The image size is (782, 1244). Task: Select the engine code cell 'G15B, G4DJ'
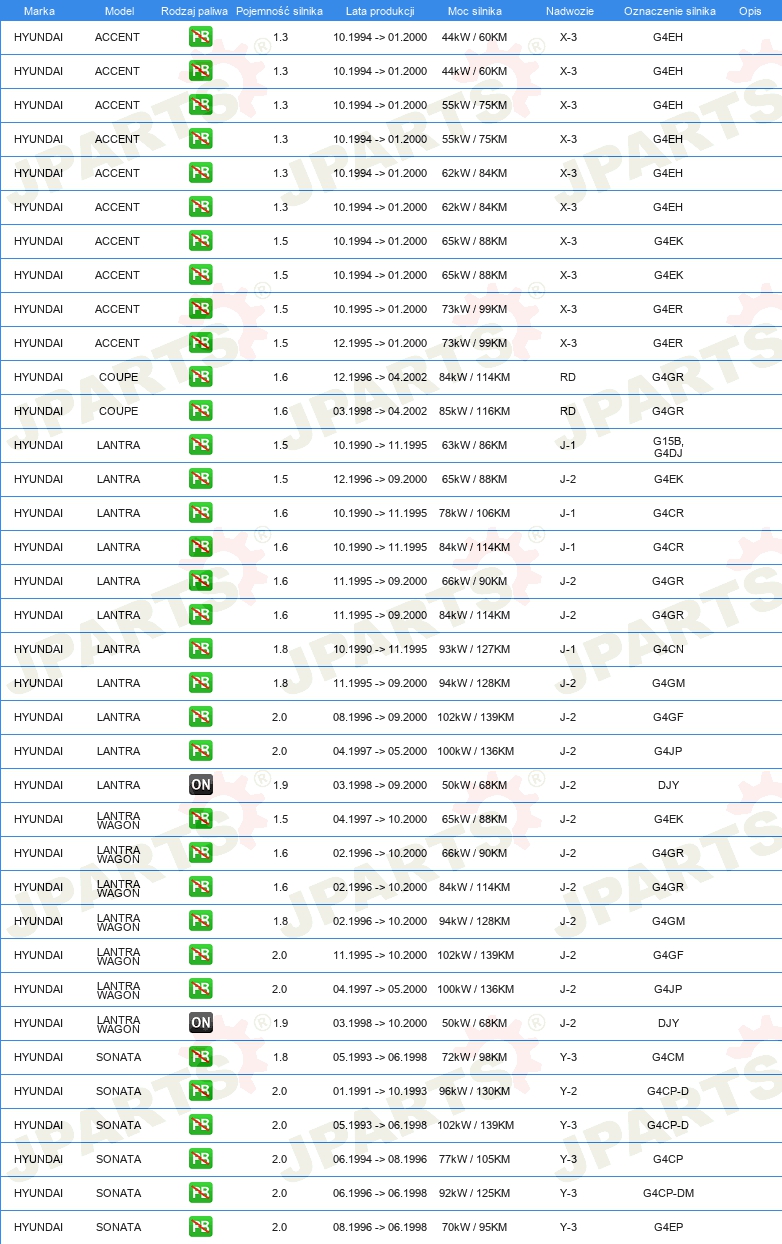pos(668,446)
